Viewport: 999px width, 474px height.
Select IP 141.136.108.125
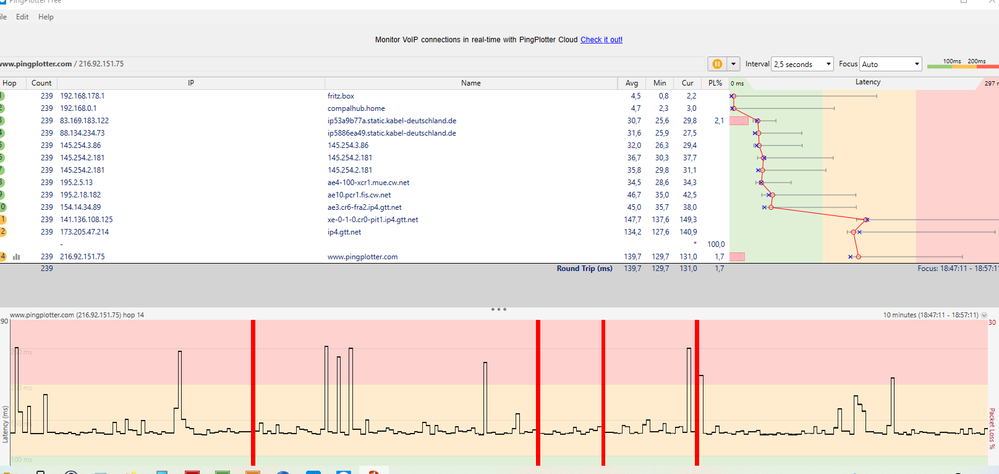click(x=86, y=219)
